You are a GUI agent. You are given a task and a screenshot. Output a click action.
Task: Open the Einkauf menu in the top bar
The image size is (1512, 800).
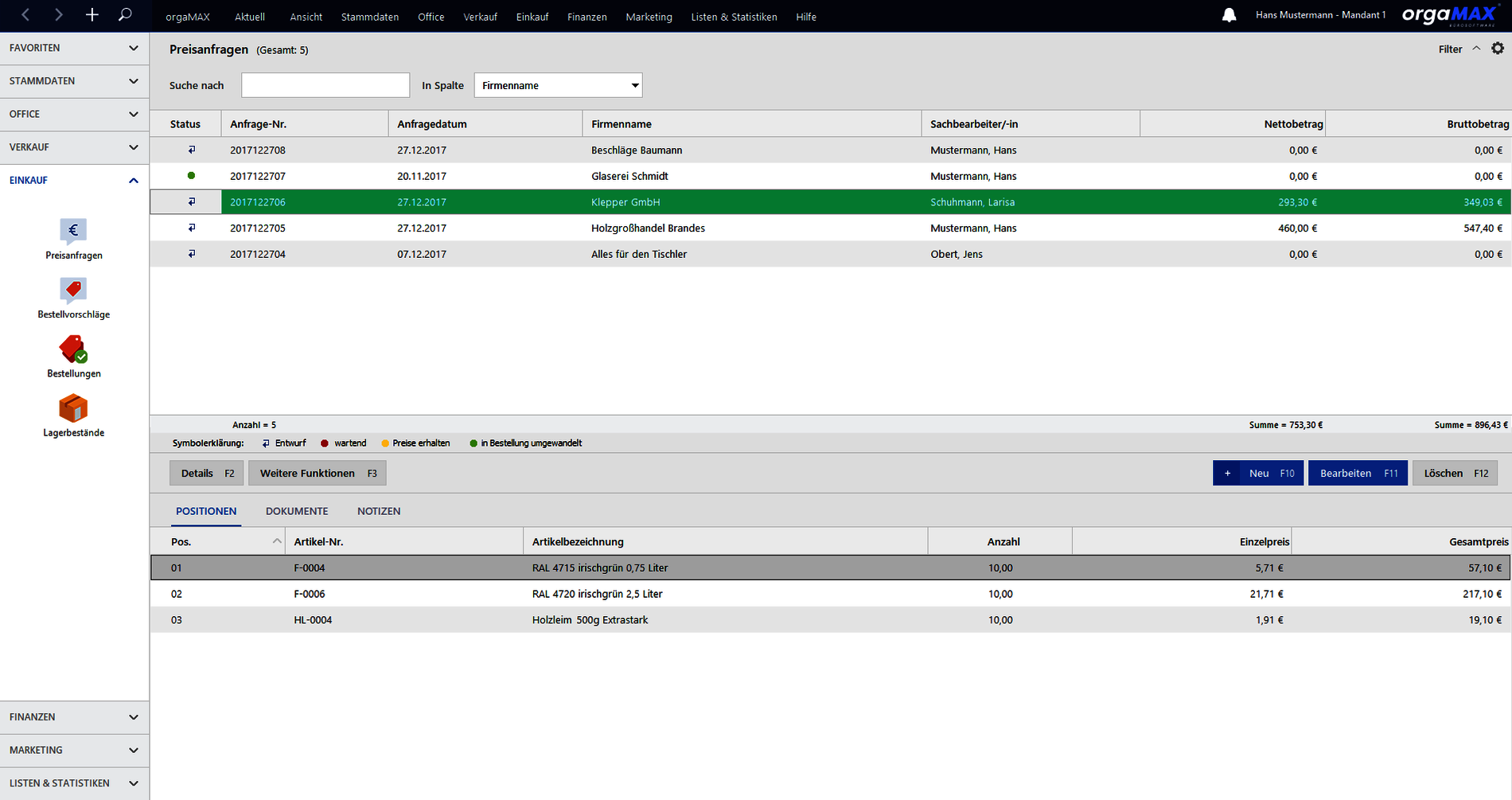[x=532, y=17]
